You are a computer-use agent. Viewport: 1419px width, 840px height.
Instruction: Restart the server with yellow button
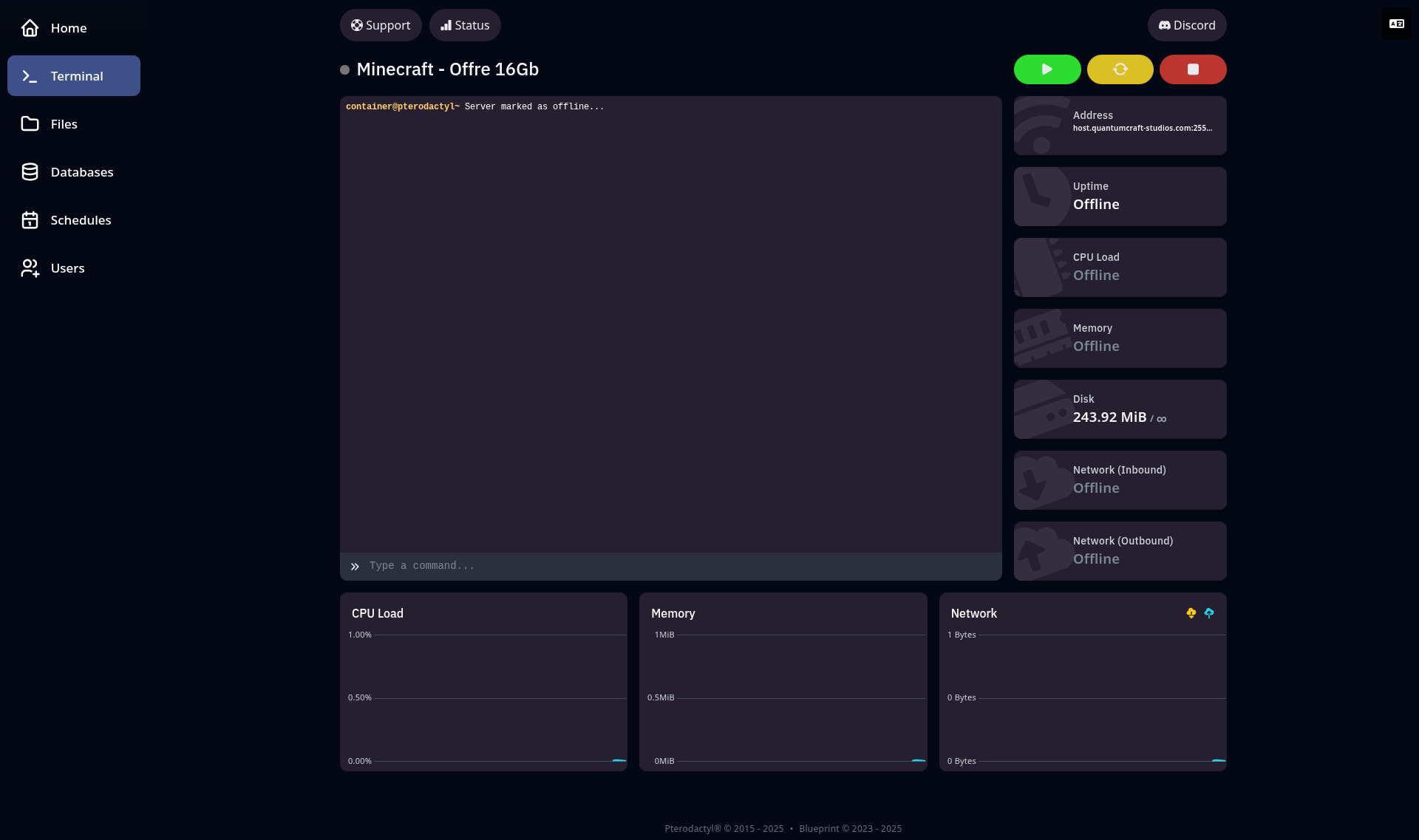pyautogui.click(x=1120, y=69)
